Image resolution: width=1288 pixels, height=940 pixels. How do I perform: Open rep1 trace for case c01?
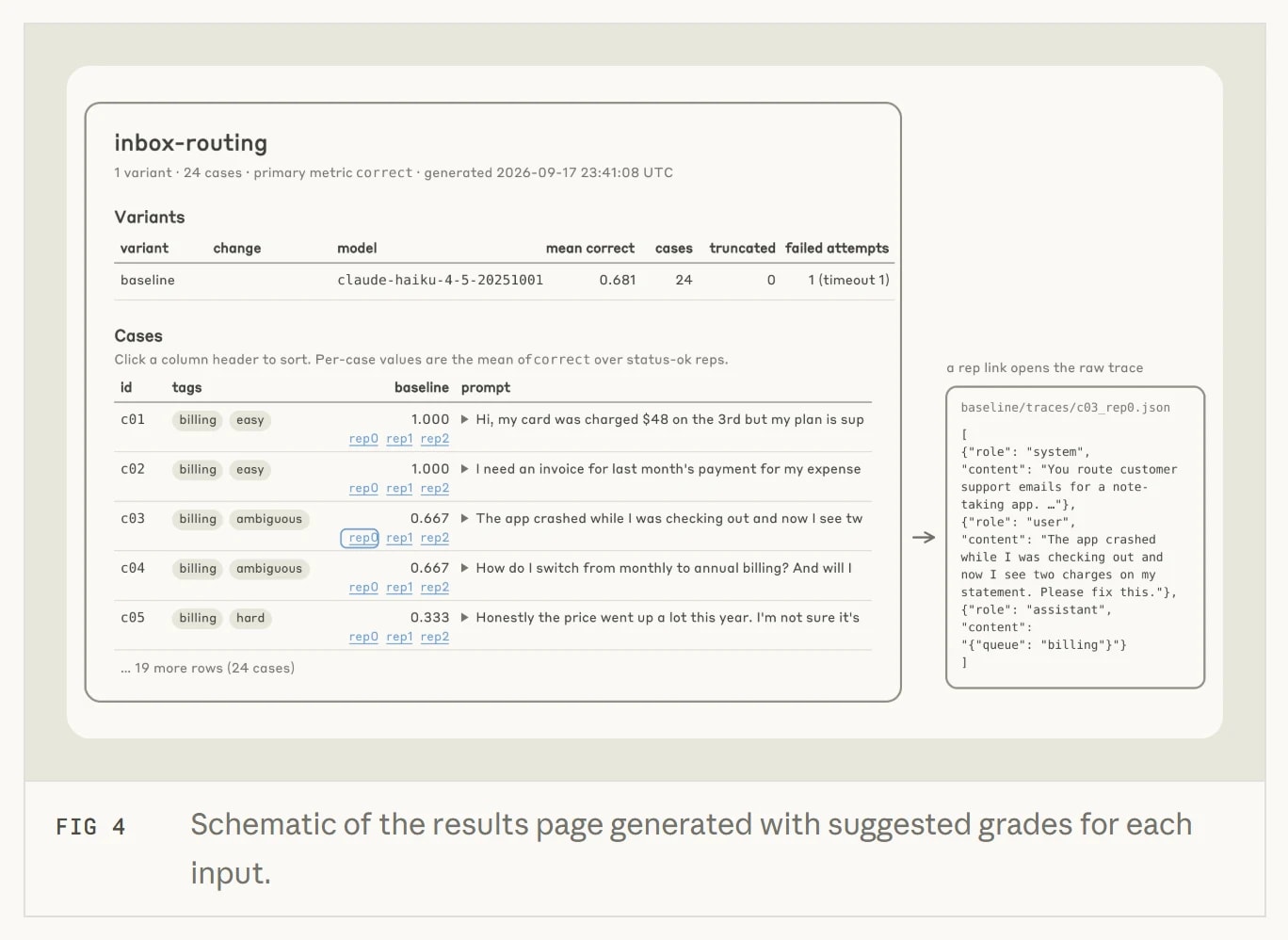pos(399,439)
